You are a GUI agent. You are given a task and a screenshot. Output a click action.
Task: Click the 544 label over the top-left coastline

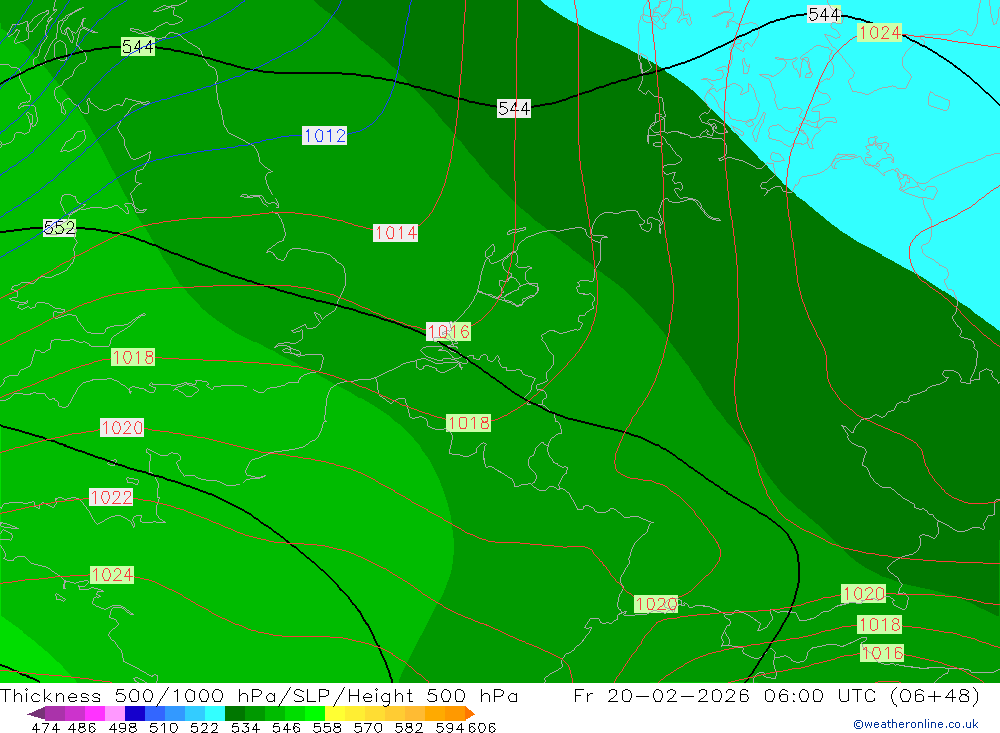click(138, 47)
